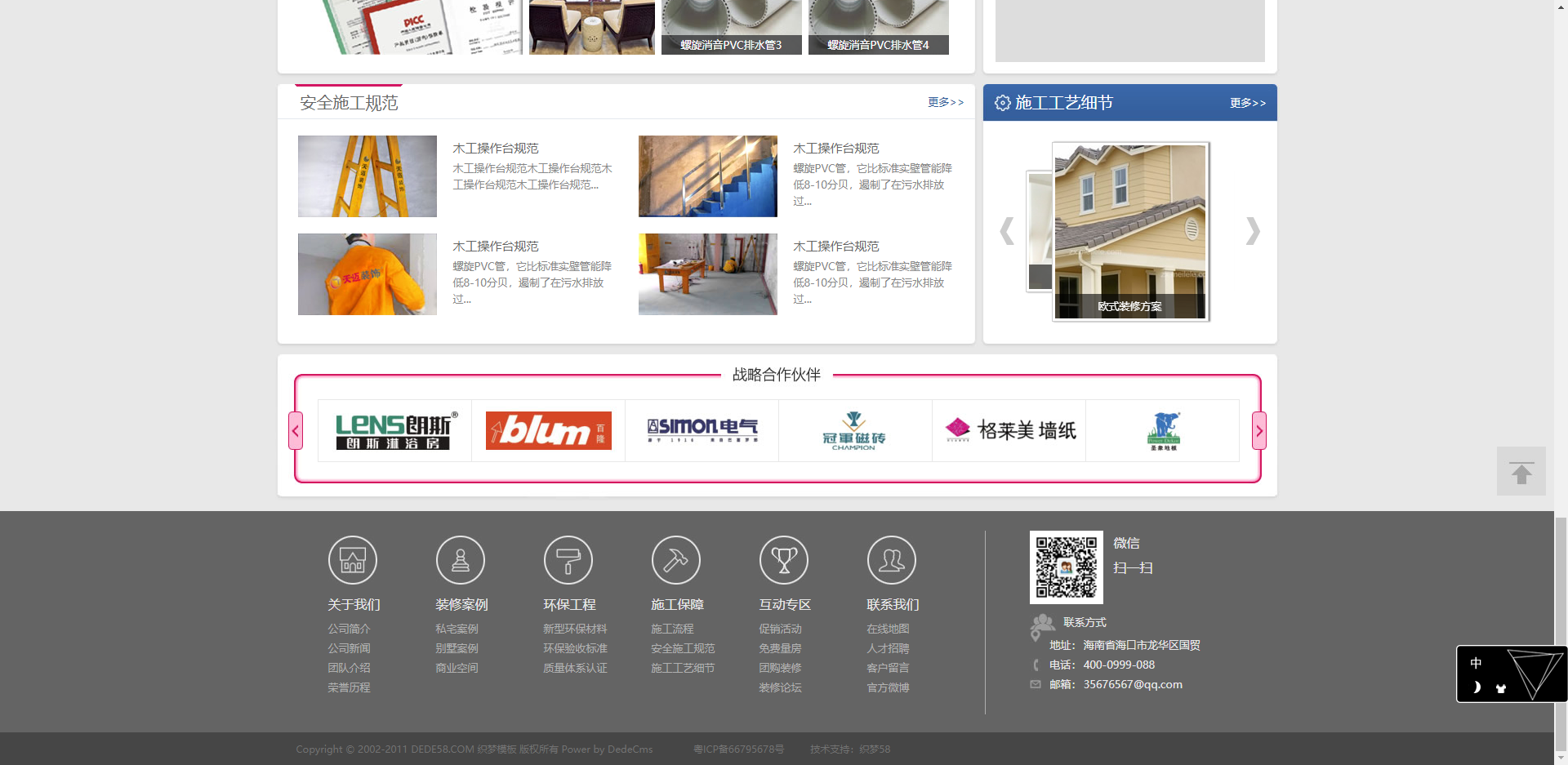The image size is (1568, 765).
Task: Click the 关于我们 house icon in footer
Action: [x=352, y=560]
